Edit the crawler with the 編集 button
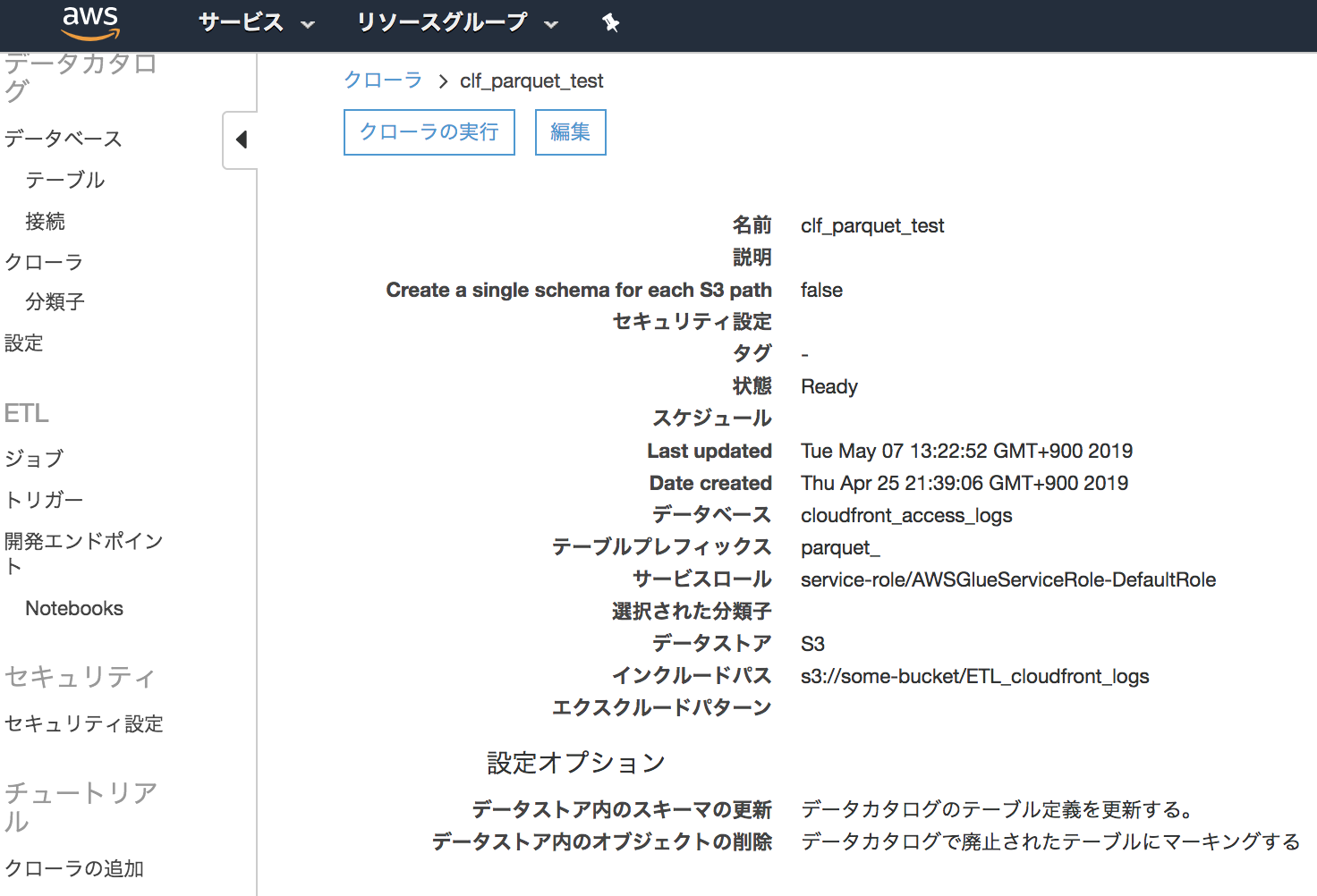1317x896 pixels. pyautogui.click(x=570, y=131)
